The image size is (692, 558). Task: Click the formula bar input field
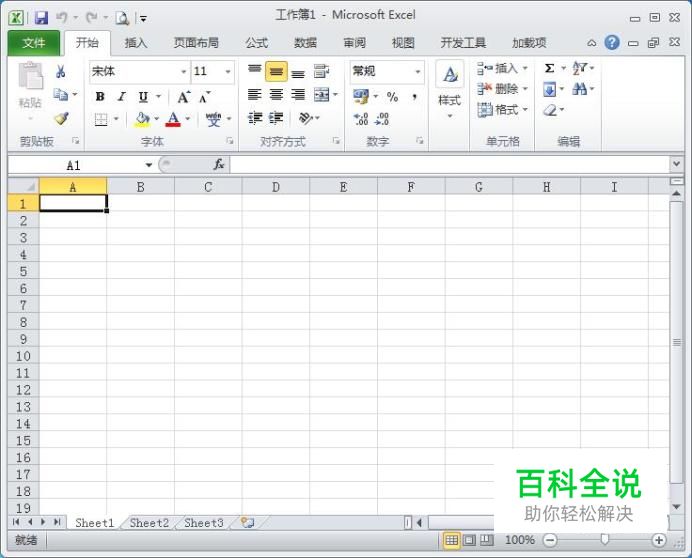pos(449,165)
